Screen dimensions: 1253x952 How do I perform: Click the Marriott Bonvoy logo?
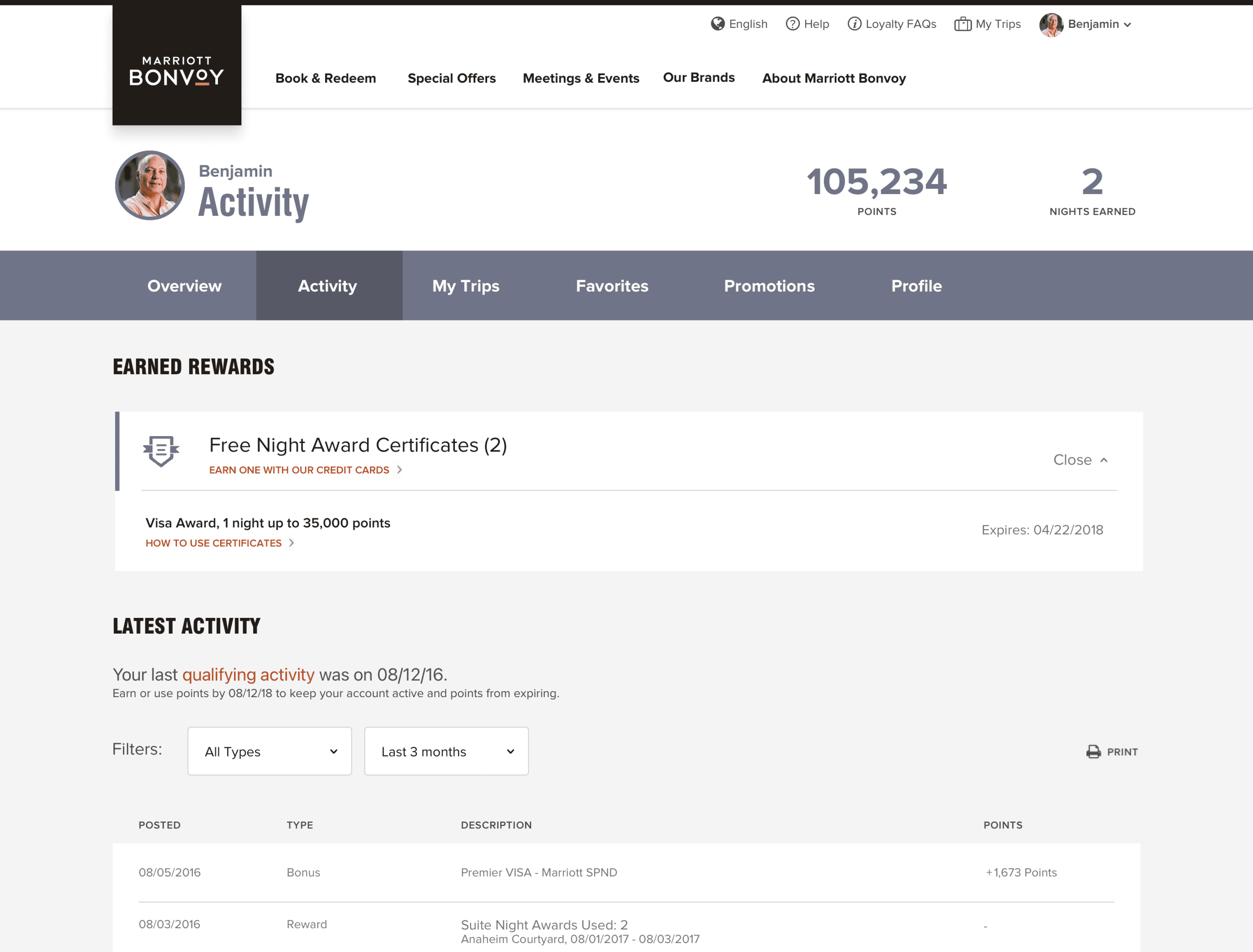pos(177,65)
